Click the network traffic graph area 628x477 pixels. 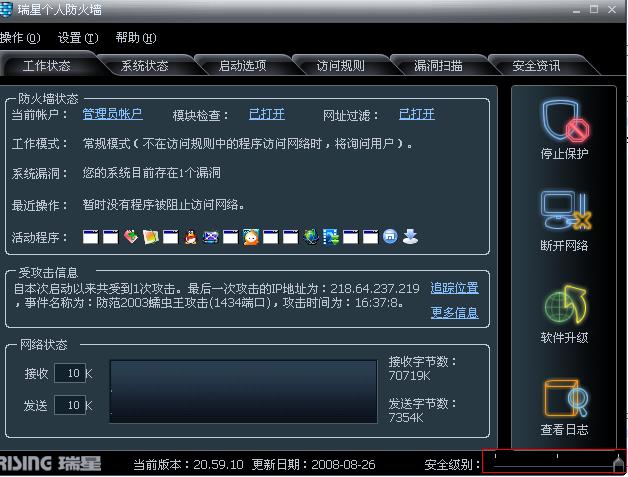pos(244,391)
